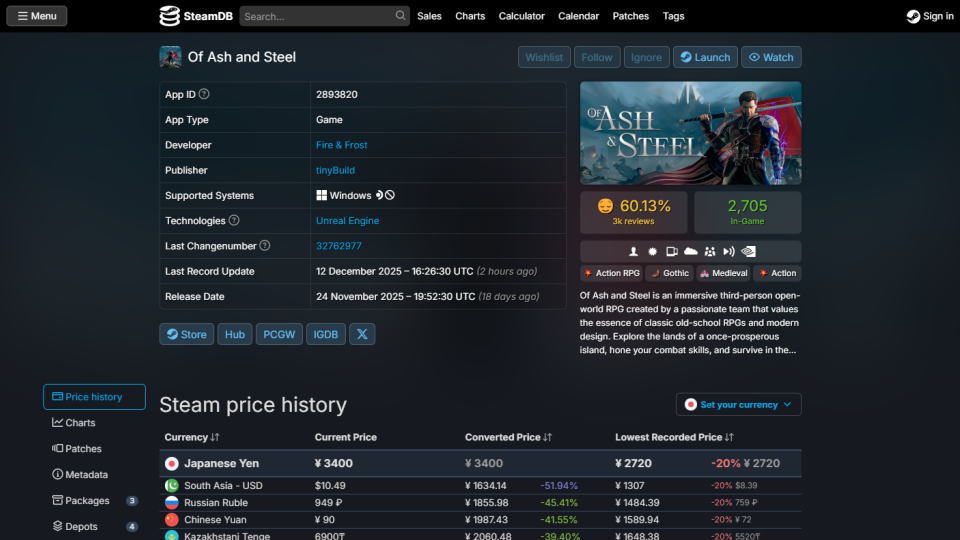Toggle Ignore for this game
Image resolution: width=960 pixels, height=540 pixels.
click(646, 57)
